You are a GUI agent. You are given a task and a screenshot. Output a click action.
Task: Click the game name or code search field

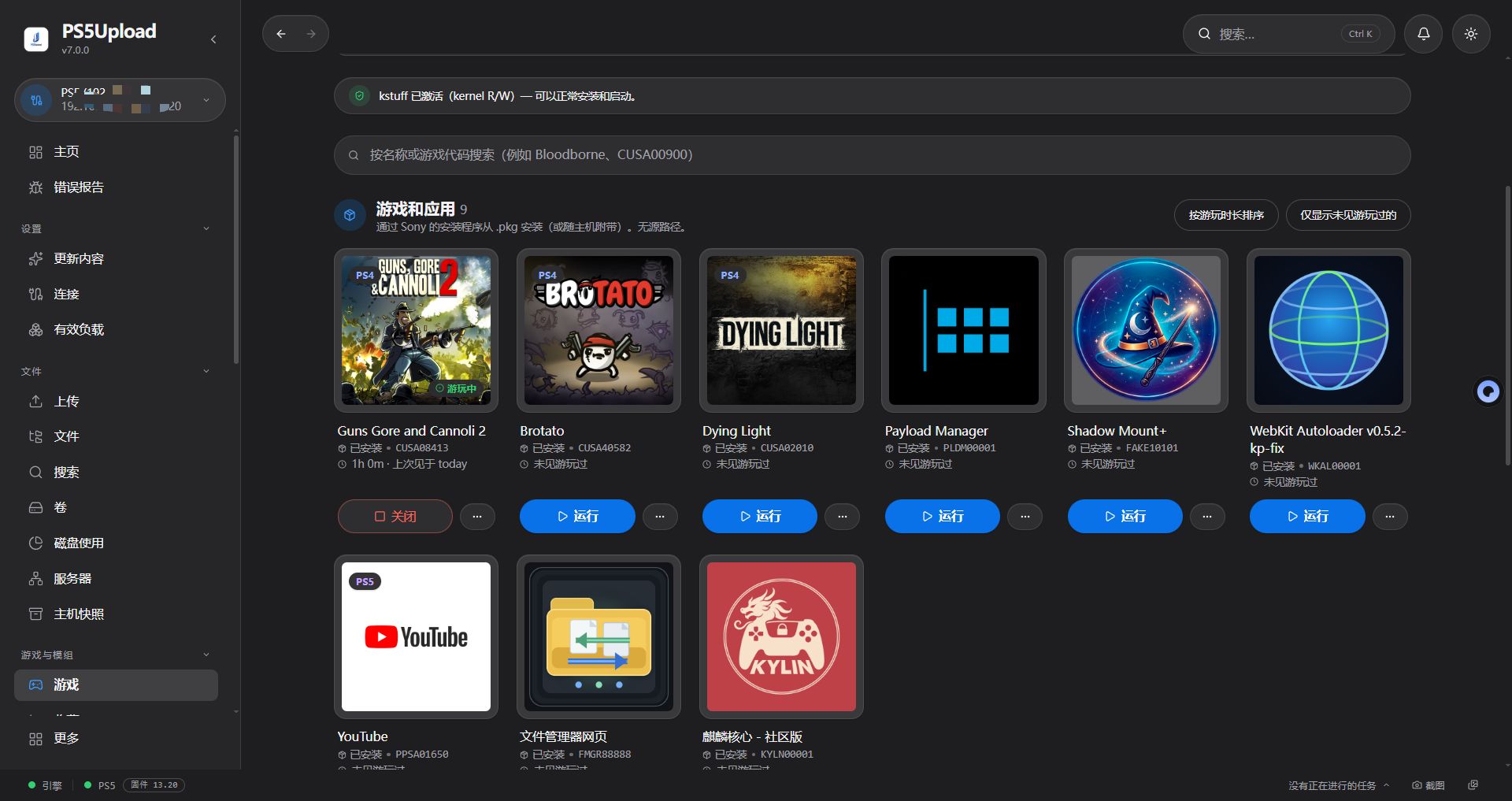click(x=872, y=155)
